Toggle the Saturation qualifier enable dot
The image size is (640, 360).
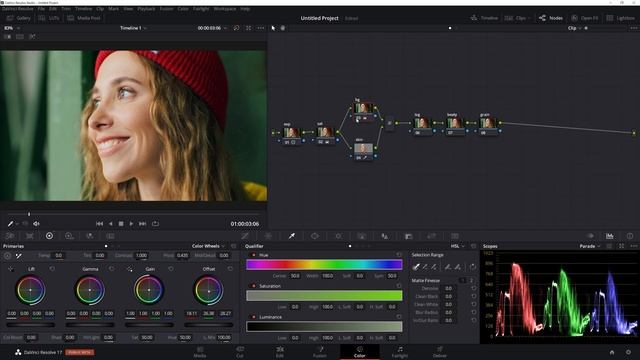(253, 286)
